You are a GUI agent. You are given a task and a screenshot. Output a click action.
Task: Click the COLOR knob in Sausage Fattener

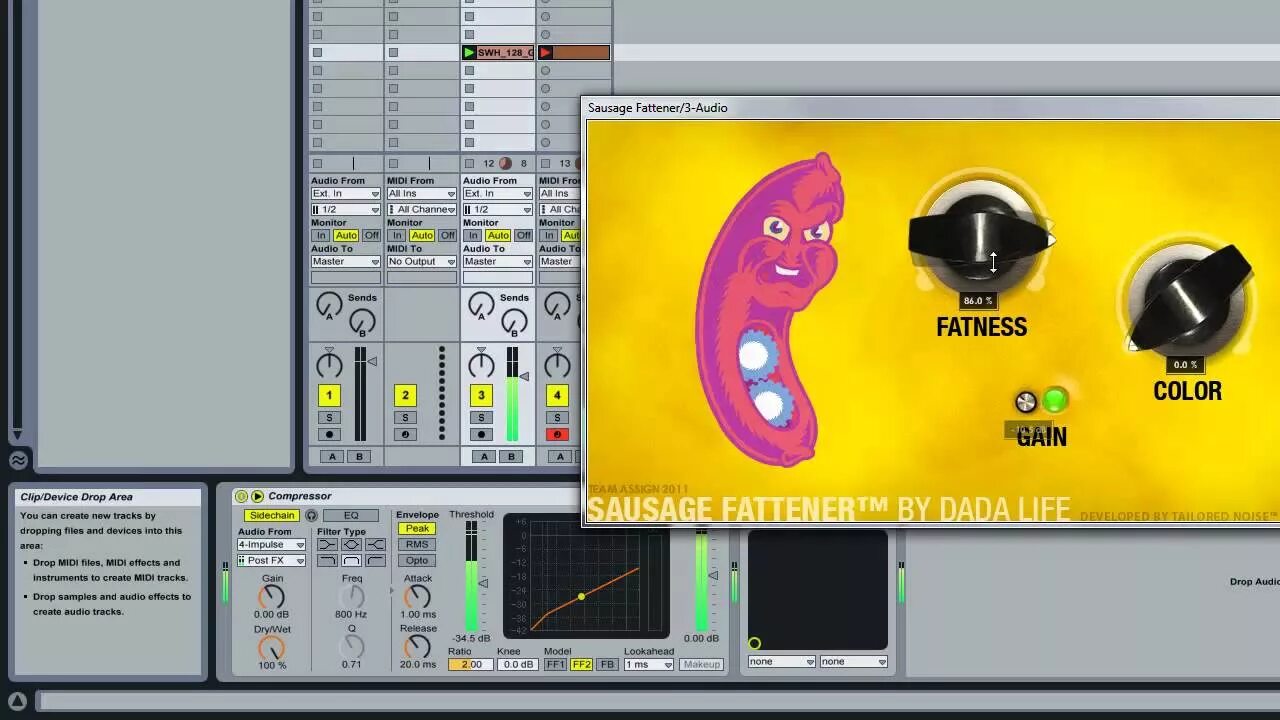1188,298
